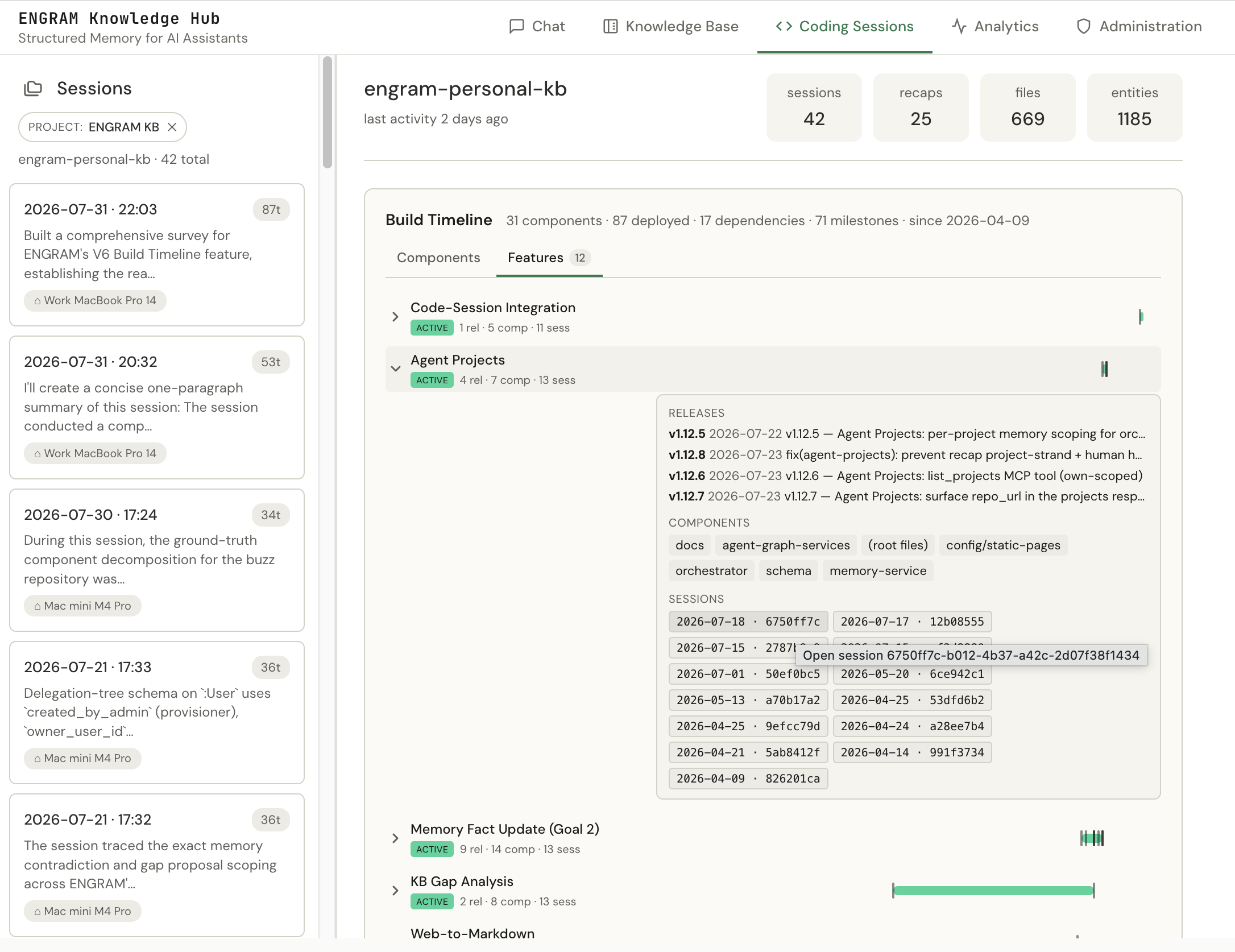Viewport: 1235px width, 952px height.
Task: Open the Chat tab
Action: pos(537,26)
